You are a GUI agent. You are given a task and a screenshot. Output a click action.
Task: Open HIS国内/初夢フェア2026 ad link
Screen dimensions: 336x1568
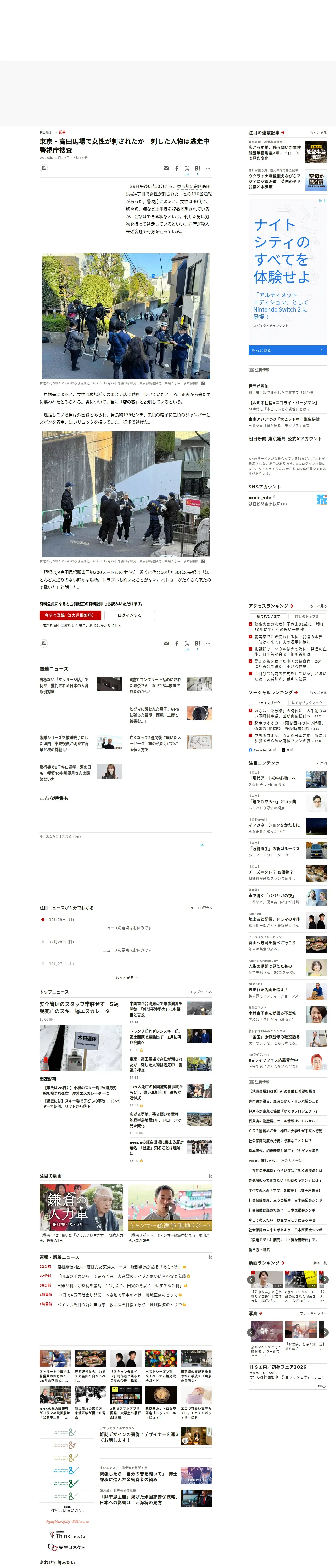[x=277, y=1367]
